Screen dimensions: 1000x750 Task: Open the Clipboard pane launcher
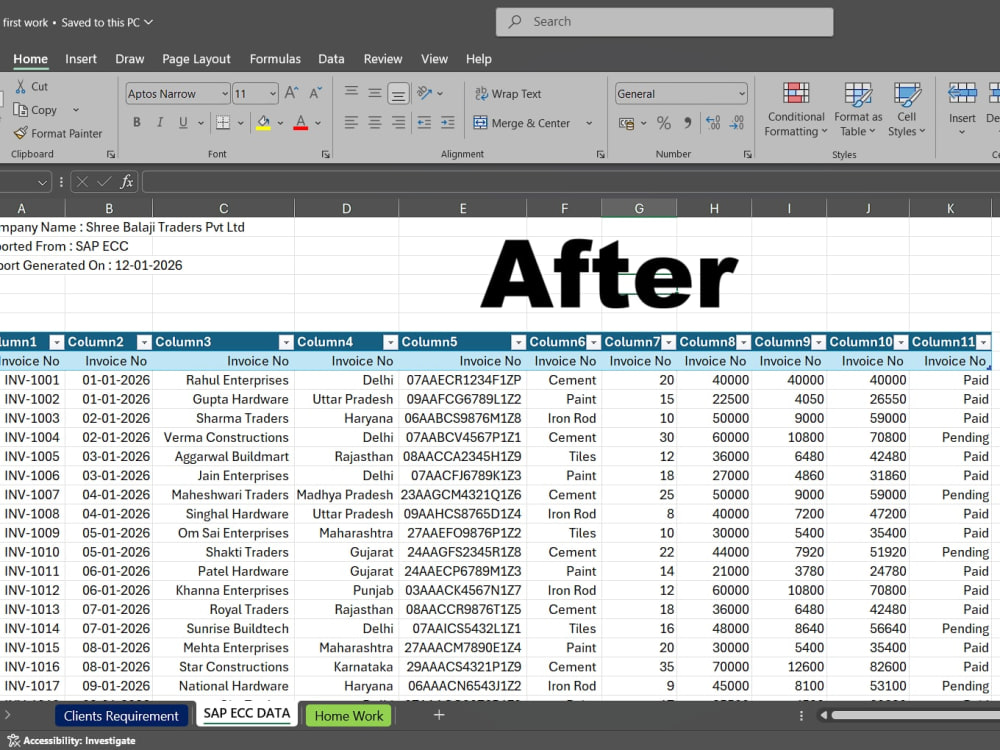click(x=111, y=154)
